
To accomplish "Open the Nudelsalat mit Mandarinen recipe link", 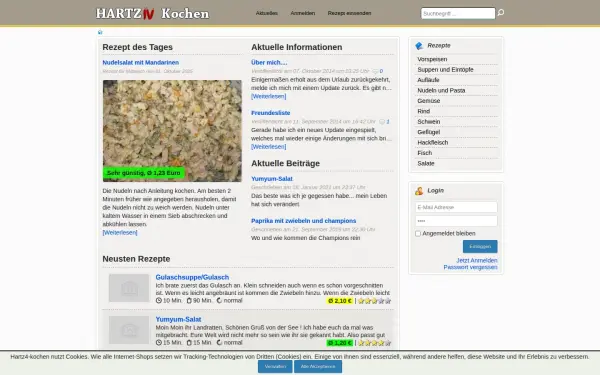I will pyautogui.click(x=140, y=62).
